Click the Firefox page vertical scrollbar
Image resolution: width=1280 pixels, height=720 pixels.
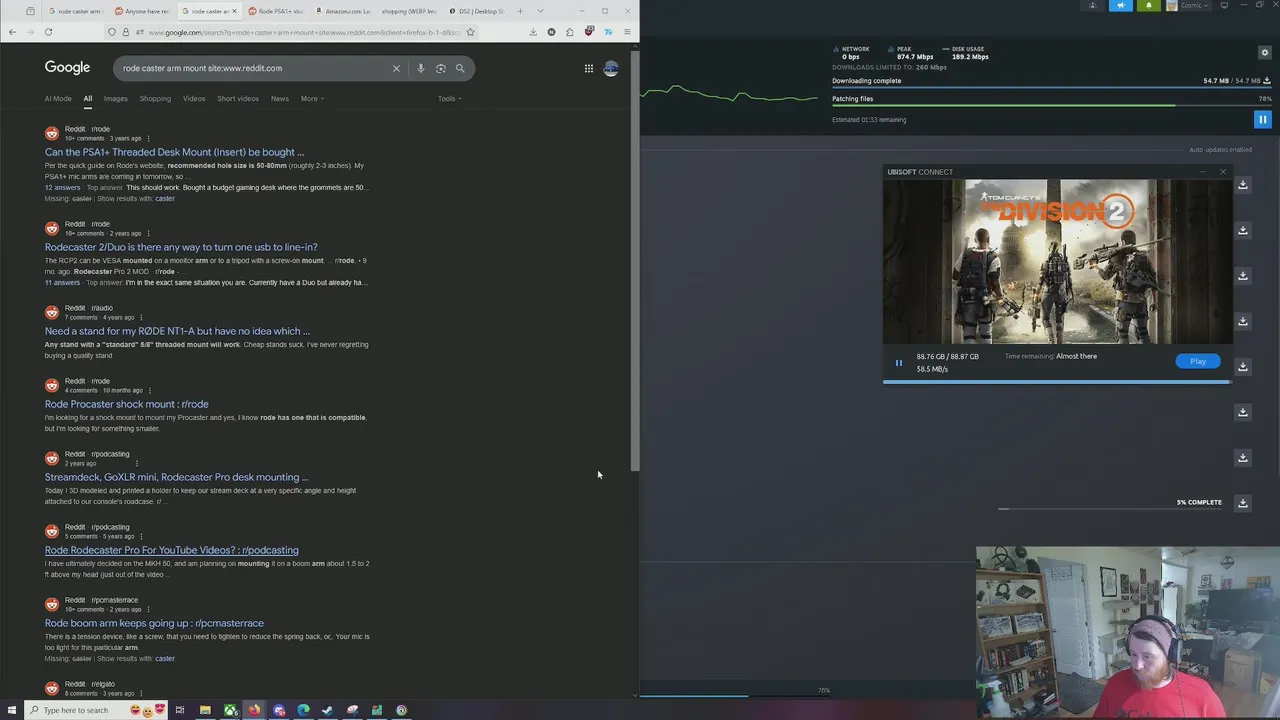click(635, 260)
